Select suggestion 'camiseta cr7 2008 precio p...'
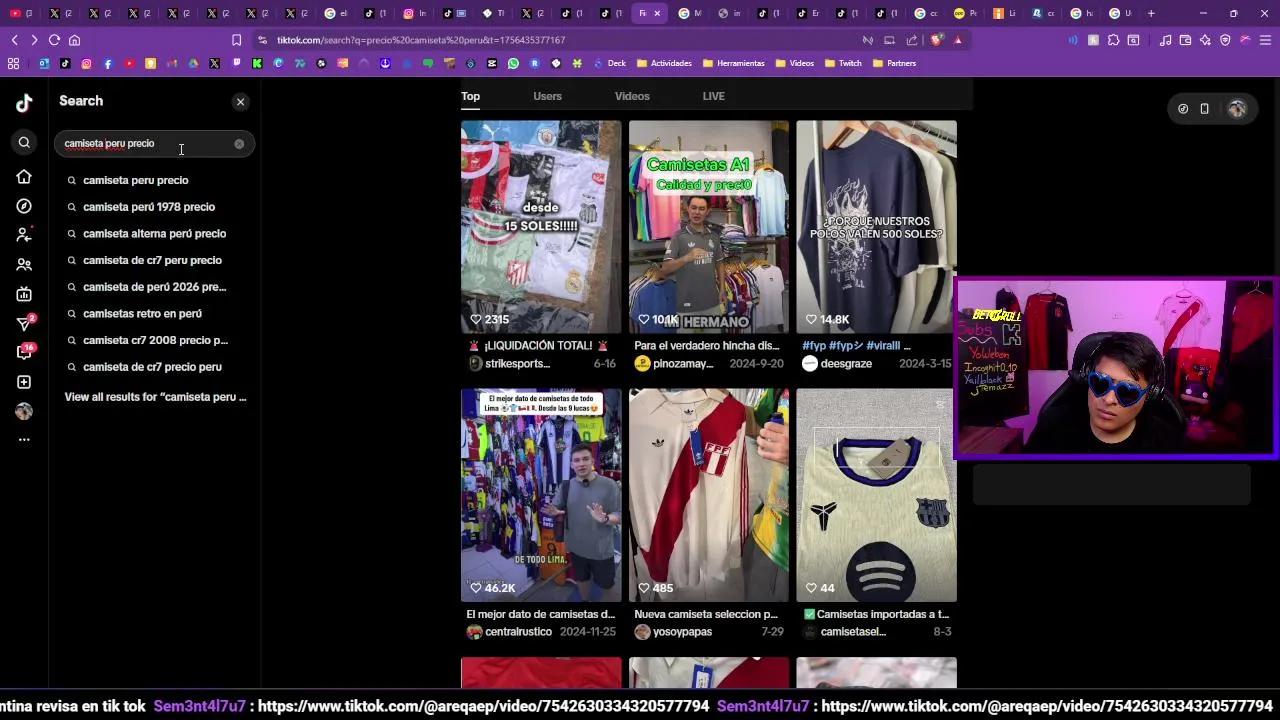 pyautogui.click(x=155, y=340)
